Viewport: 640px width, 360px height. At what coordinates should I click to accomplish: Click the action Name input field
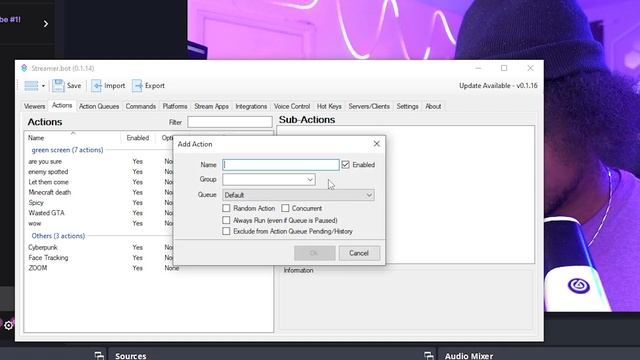281,164
